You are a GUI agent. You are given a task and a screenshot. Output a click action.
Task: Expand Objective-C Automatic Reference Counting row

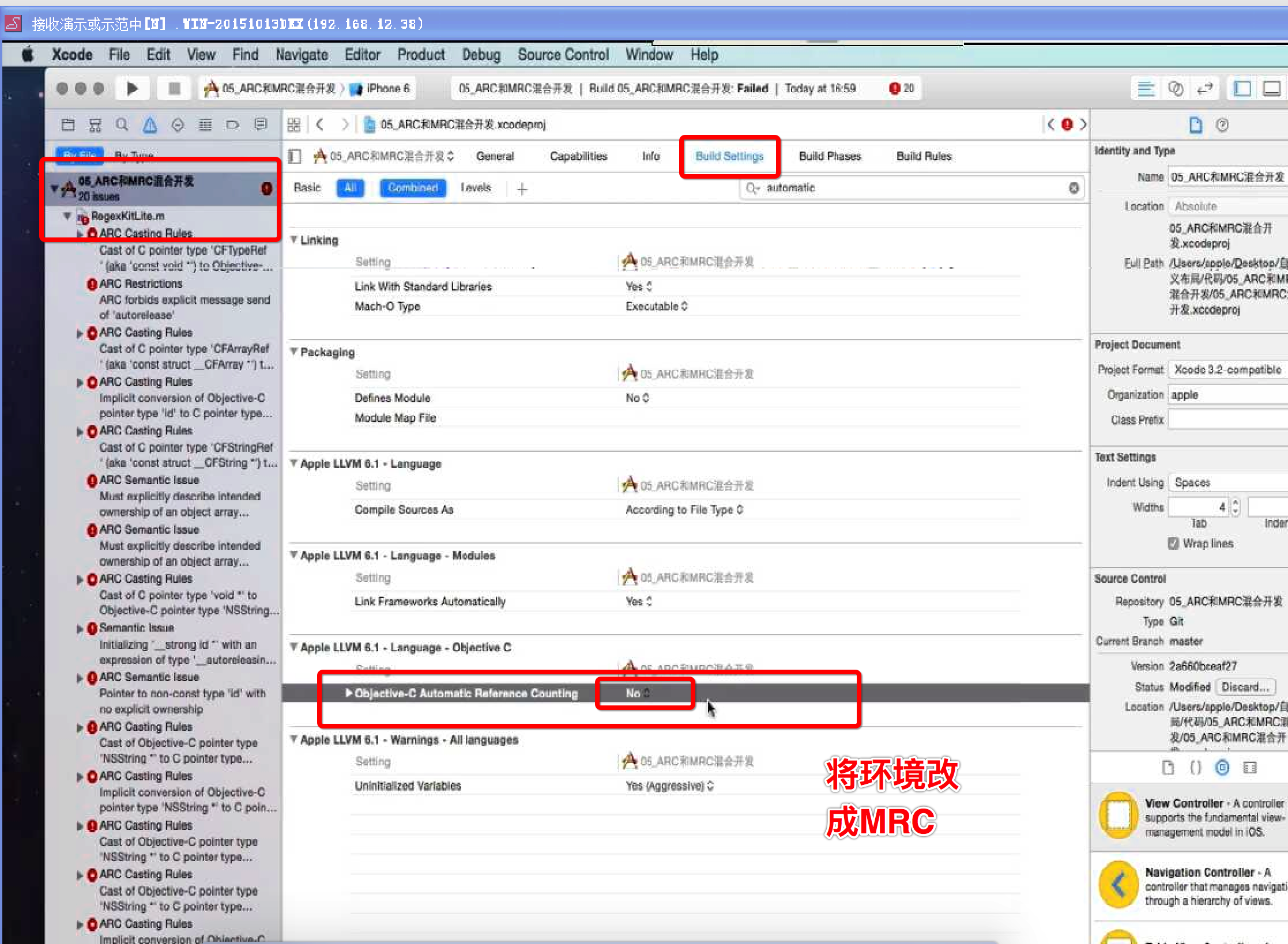pos(349,693)
